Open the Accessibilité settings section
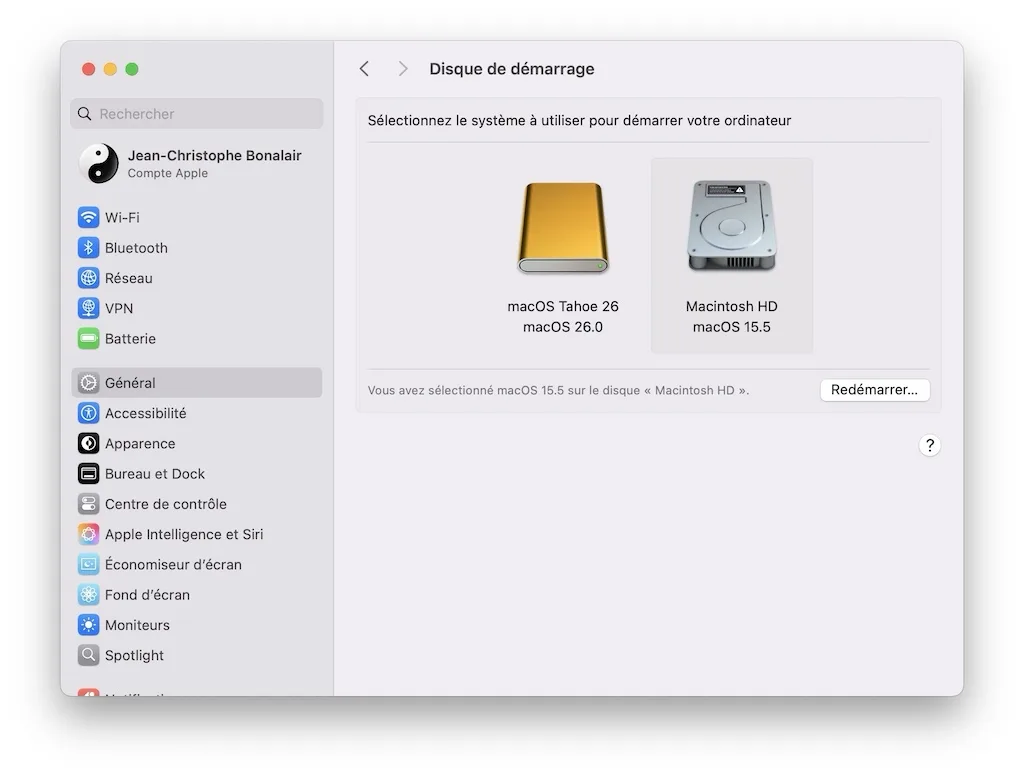Image resolution: width=1024 pixels, height=776 pixels. pos(146,413)
